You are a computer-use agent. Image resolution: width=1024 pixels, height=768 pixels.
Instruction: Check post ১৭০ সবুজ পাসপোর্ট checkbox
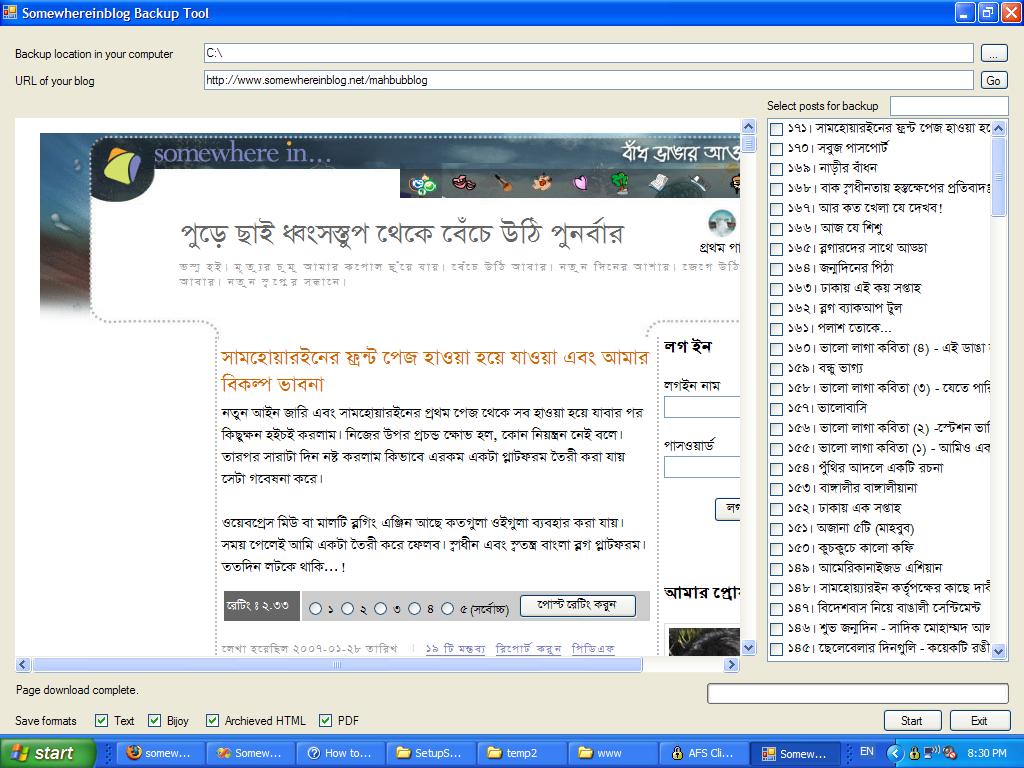pos(776,149)
